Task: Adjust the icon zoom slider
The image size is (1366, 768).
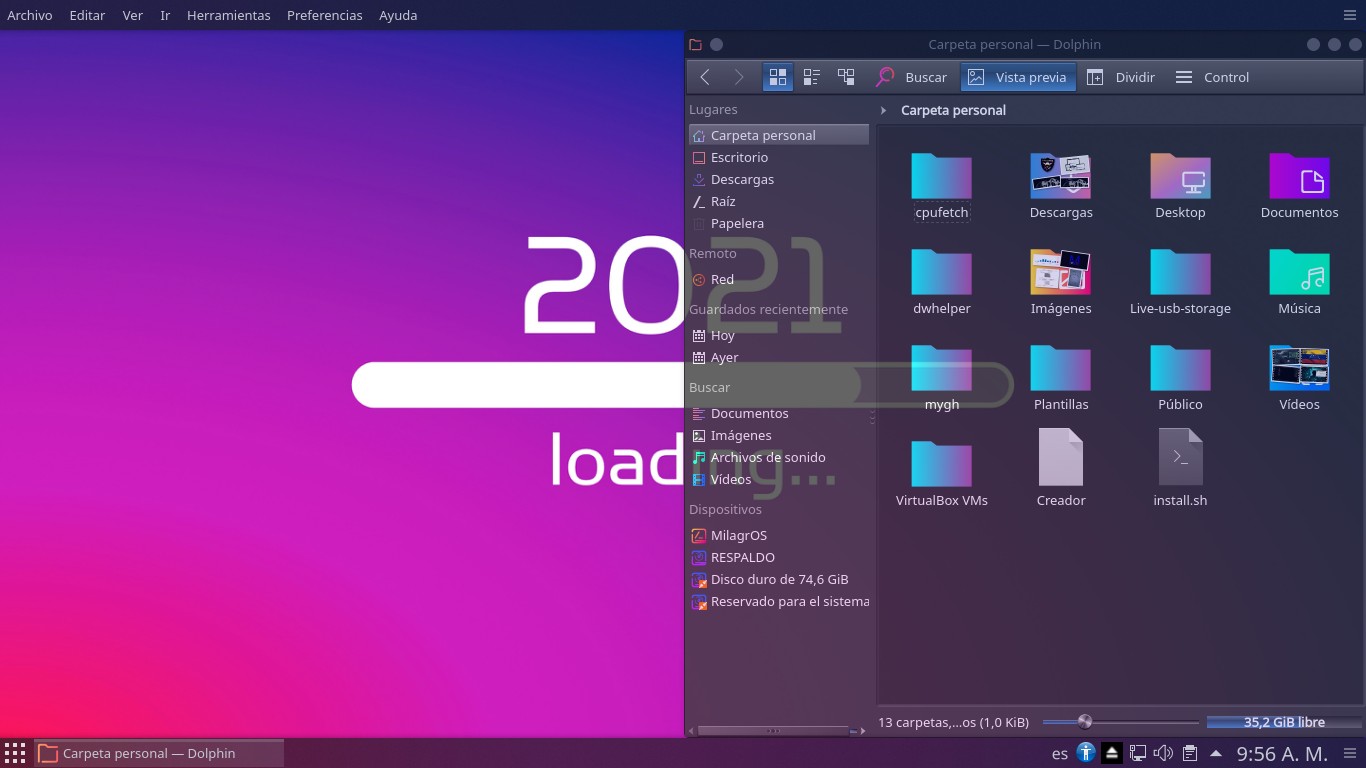Action: (1085, 722)
